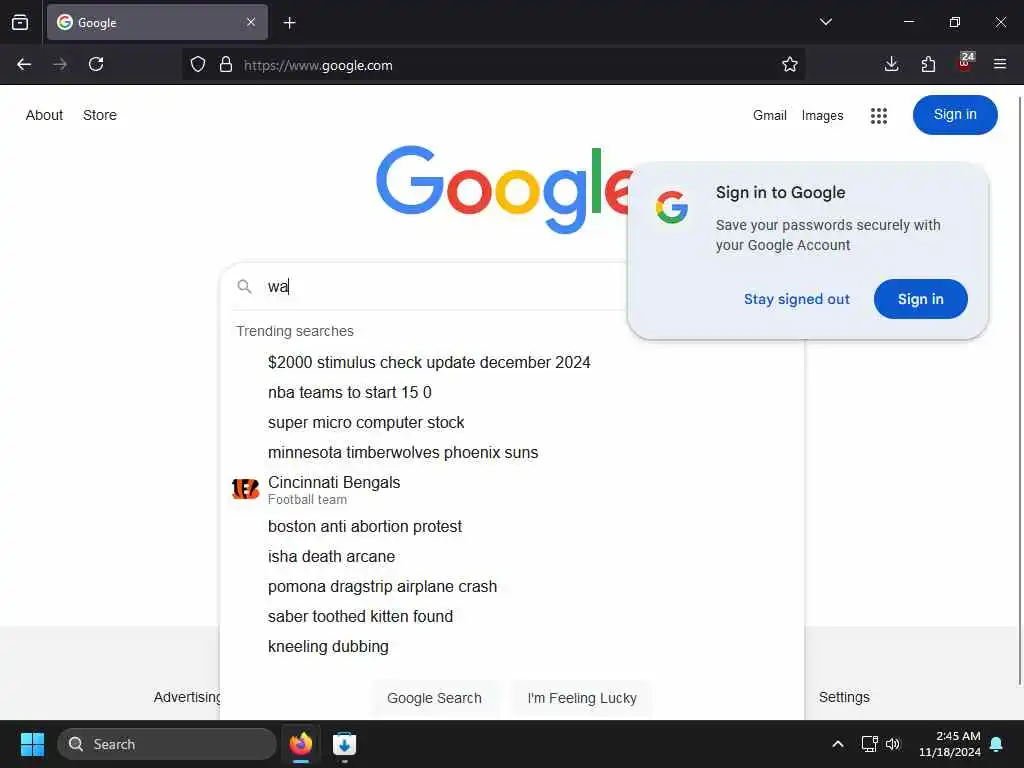This screenshot has height=768, width=1024.
Task: Bookmark this page with star icon
Action: 790,64
